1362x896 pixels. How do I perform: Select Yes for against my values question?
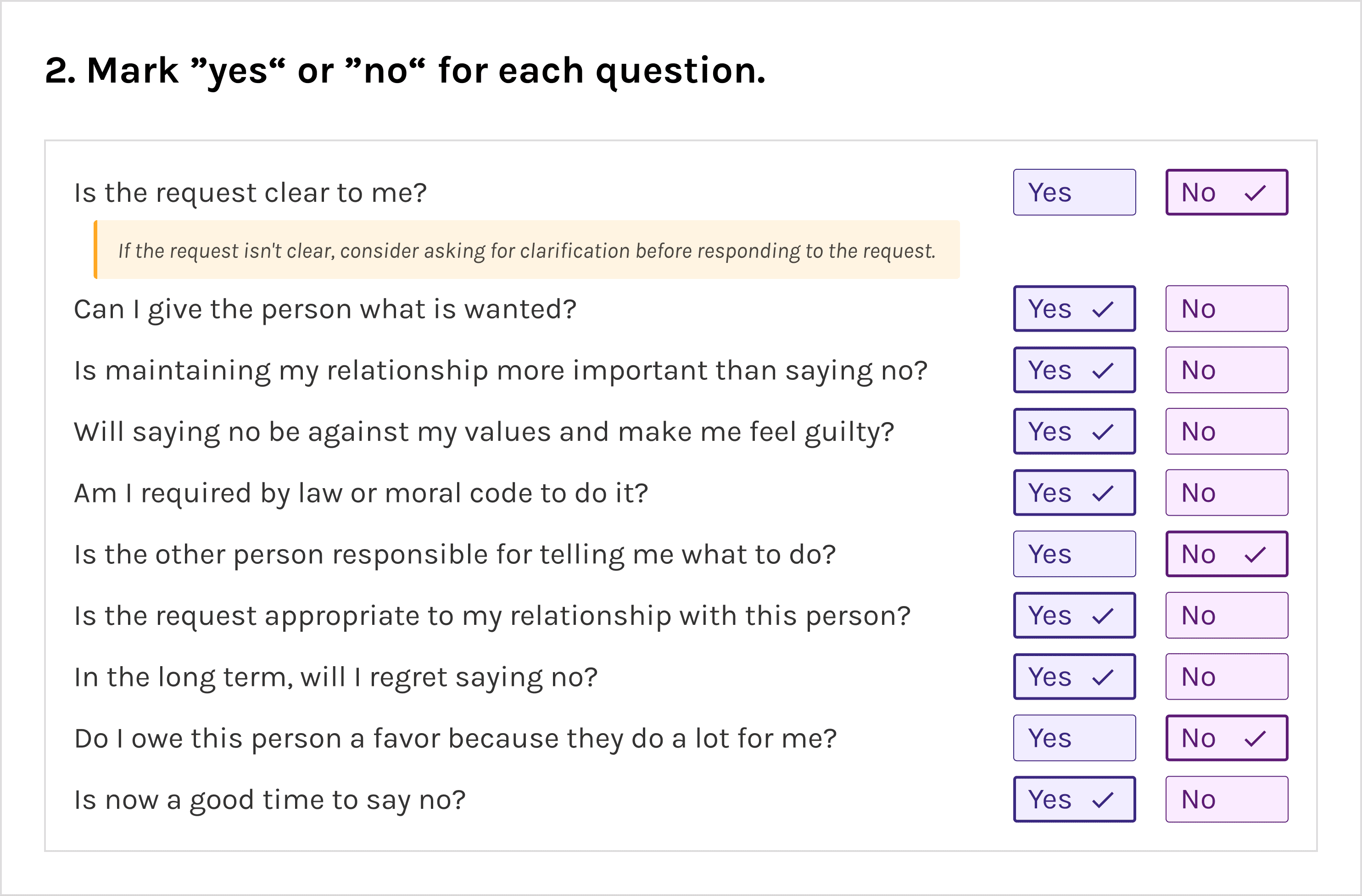(x=1074, y=431)
